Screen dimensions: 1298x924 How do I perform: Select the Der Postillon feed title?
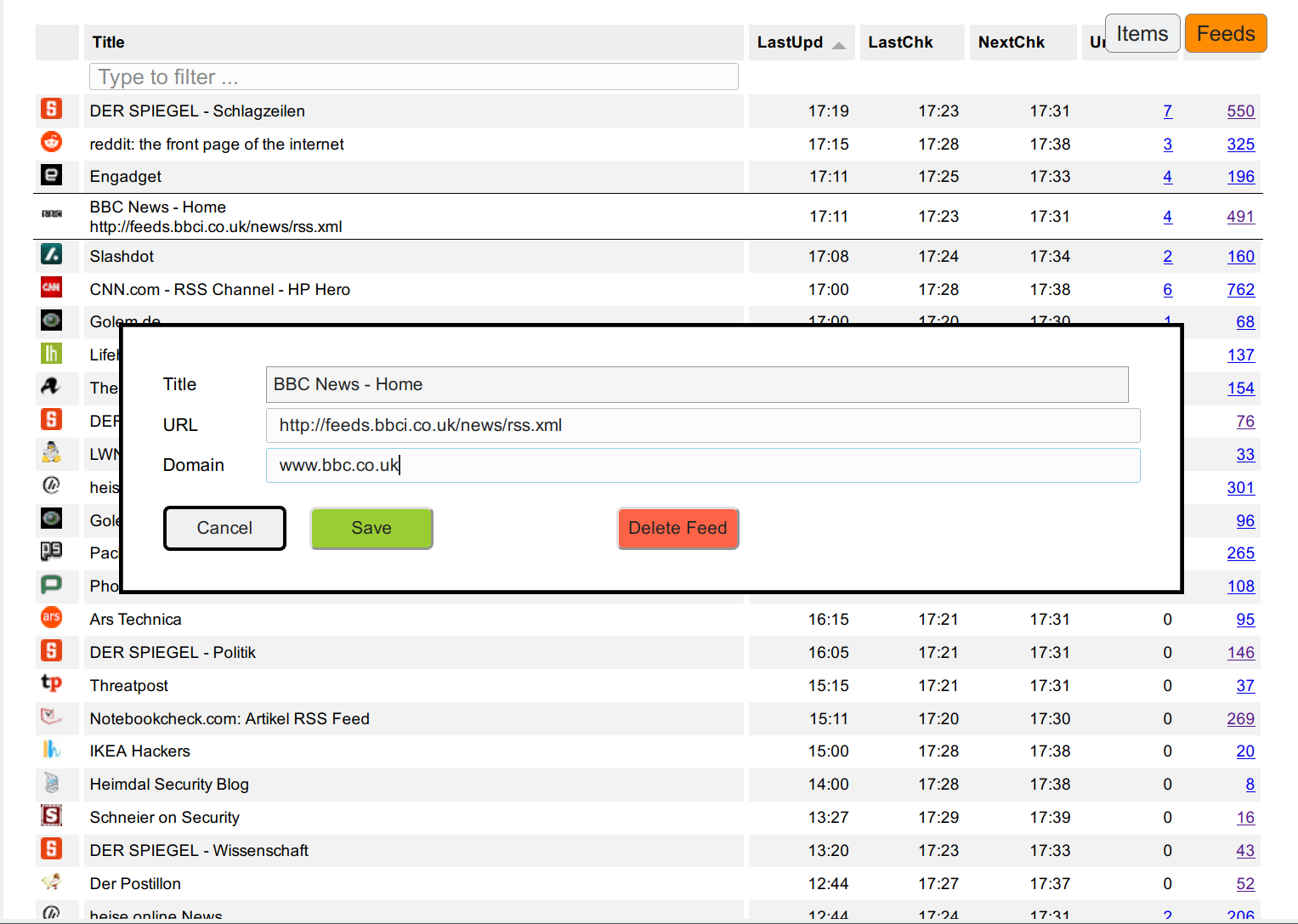coord(135,884)
